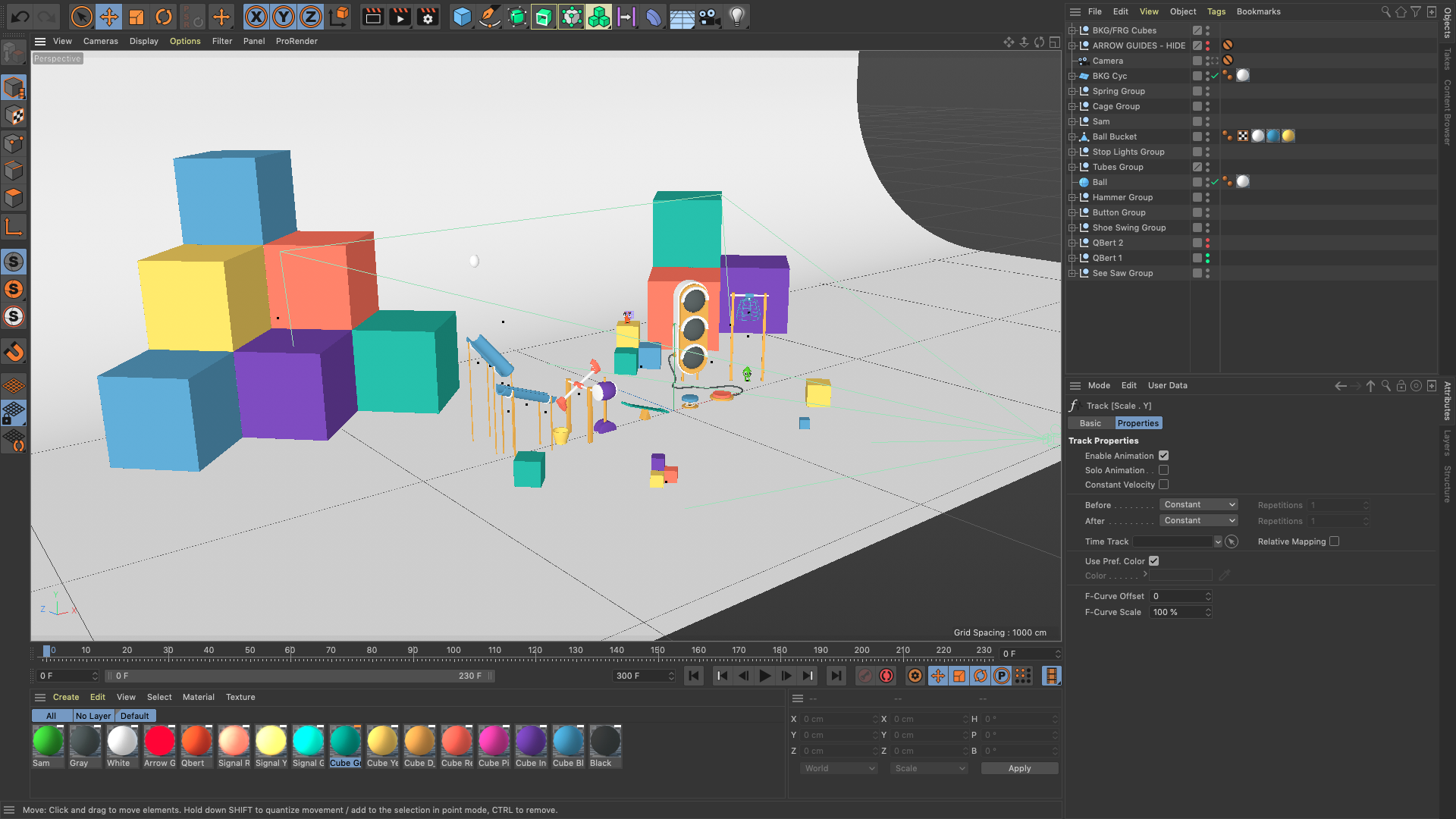Select the Move tool in top toolbar
Screen dimensions: 1456x819
(x=108, y=16)
